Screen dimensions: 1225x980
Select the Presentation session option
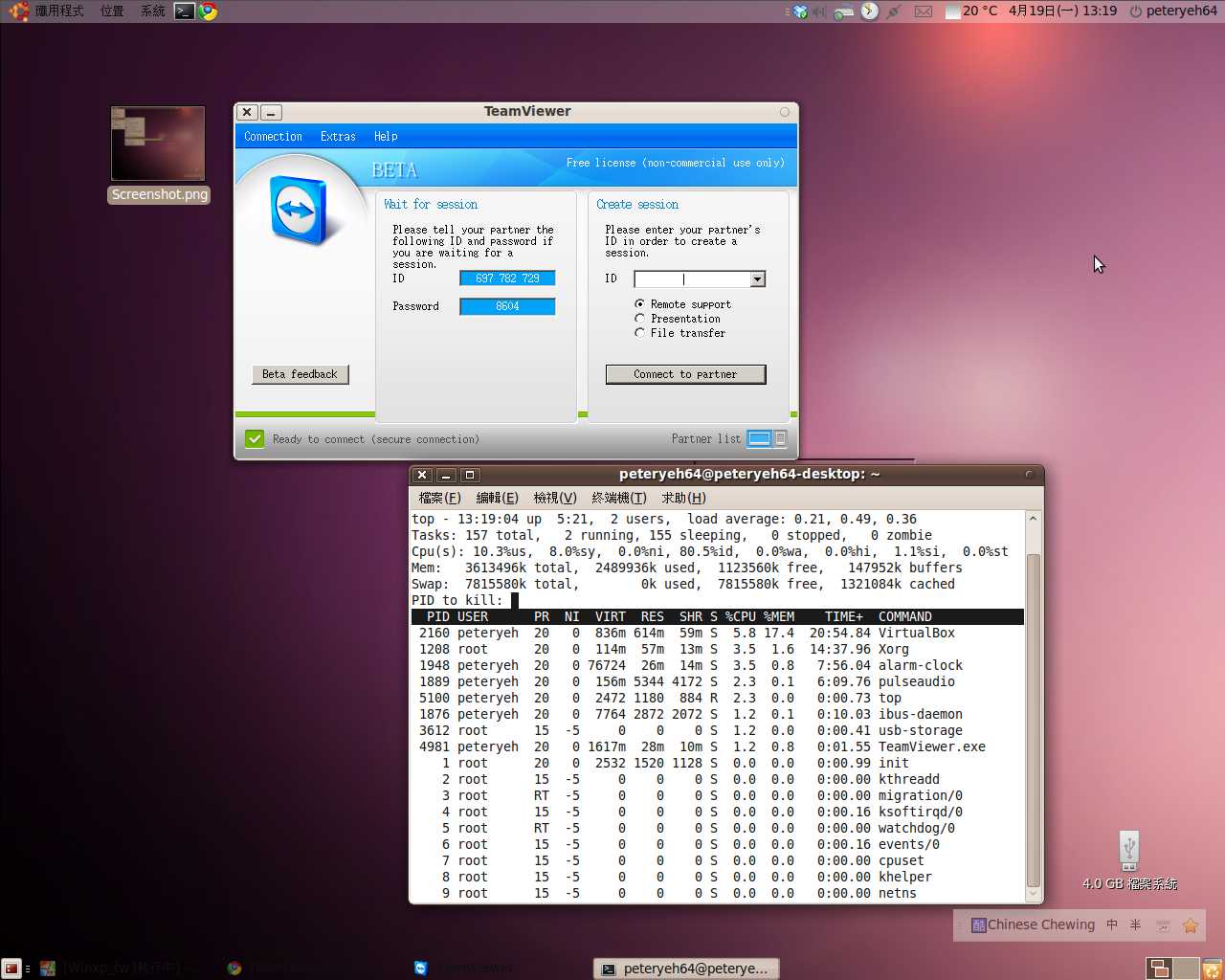click(639, 319)
